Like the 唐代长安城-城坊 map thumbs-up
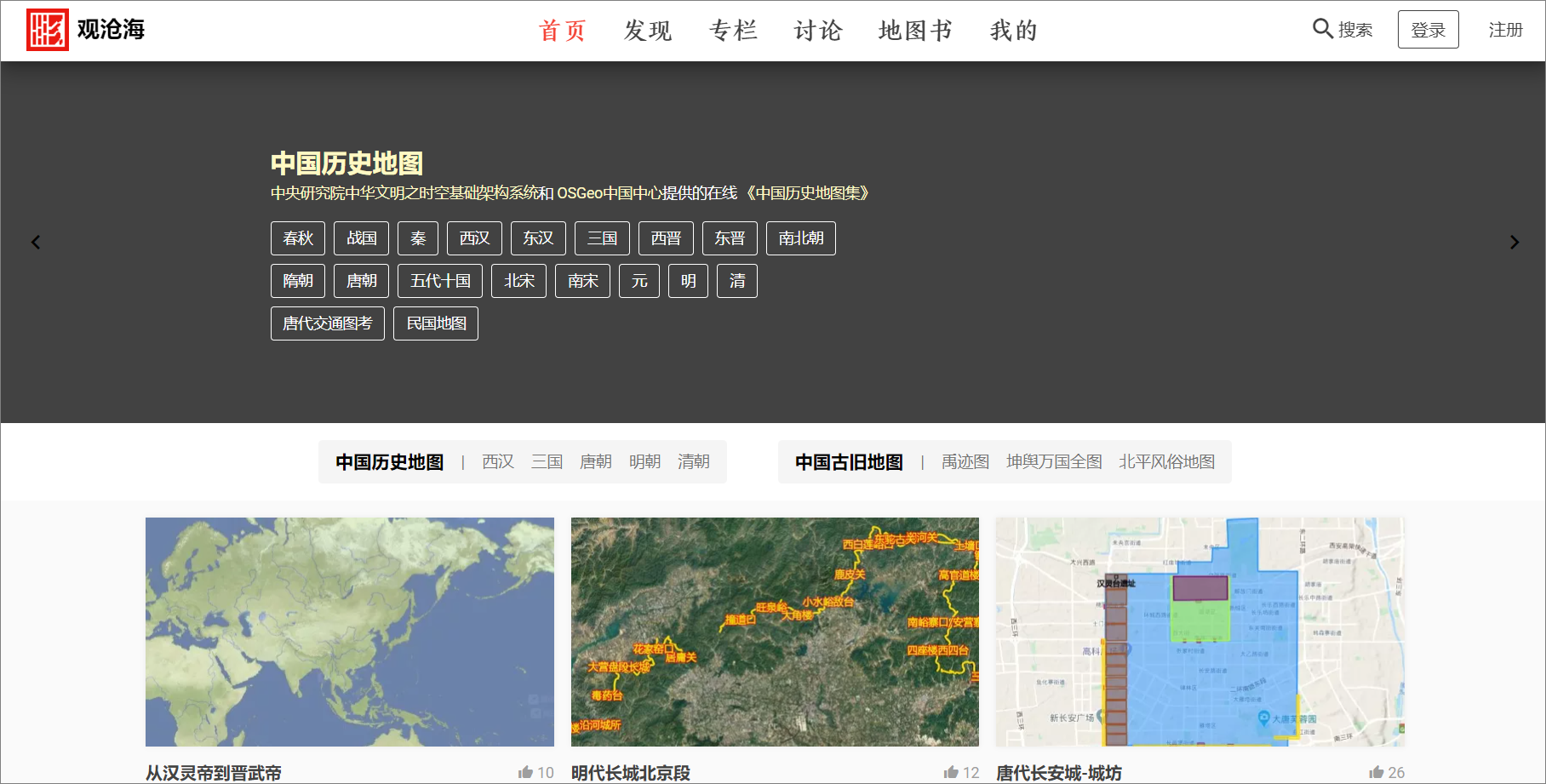The image size is (1546, 784). point(1377,772)
